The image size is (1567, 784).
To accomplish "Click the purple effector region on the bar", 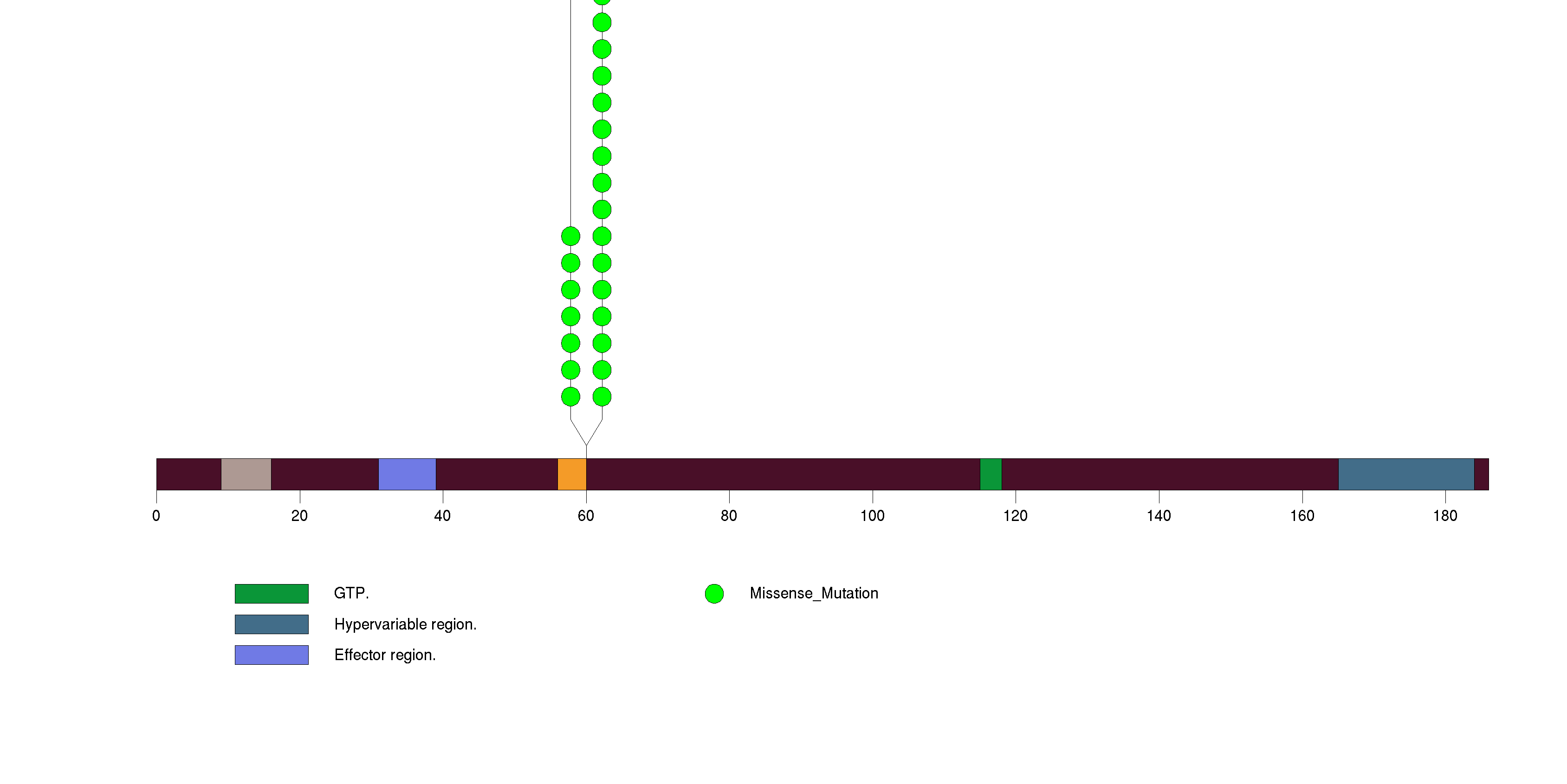I will point(407,474).
